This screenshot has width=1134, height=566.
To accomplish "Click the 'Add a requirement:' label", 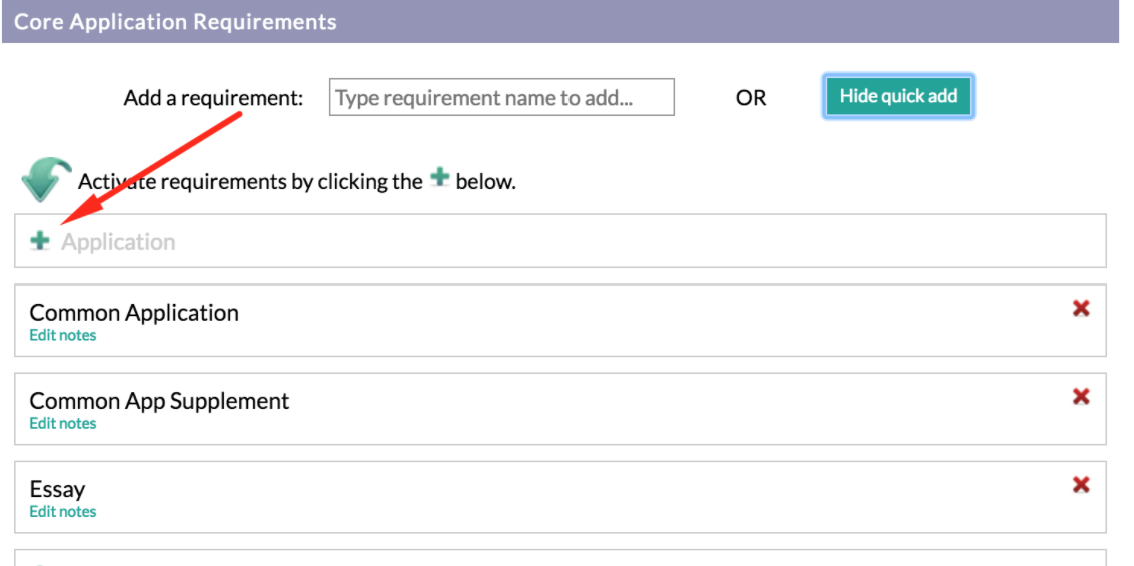I will 213,98.
